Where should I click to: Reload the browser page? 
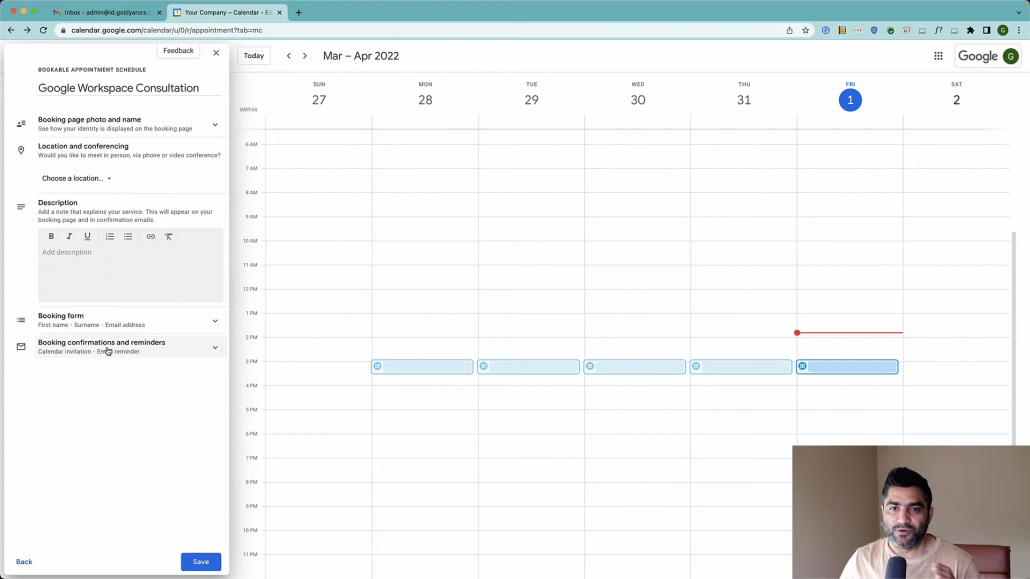(43, 30)
